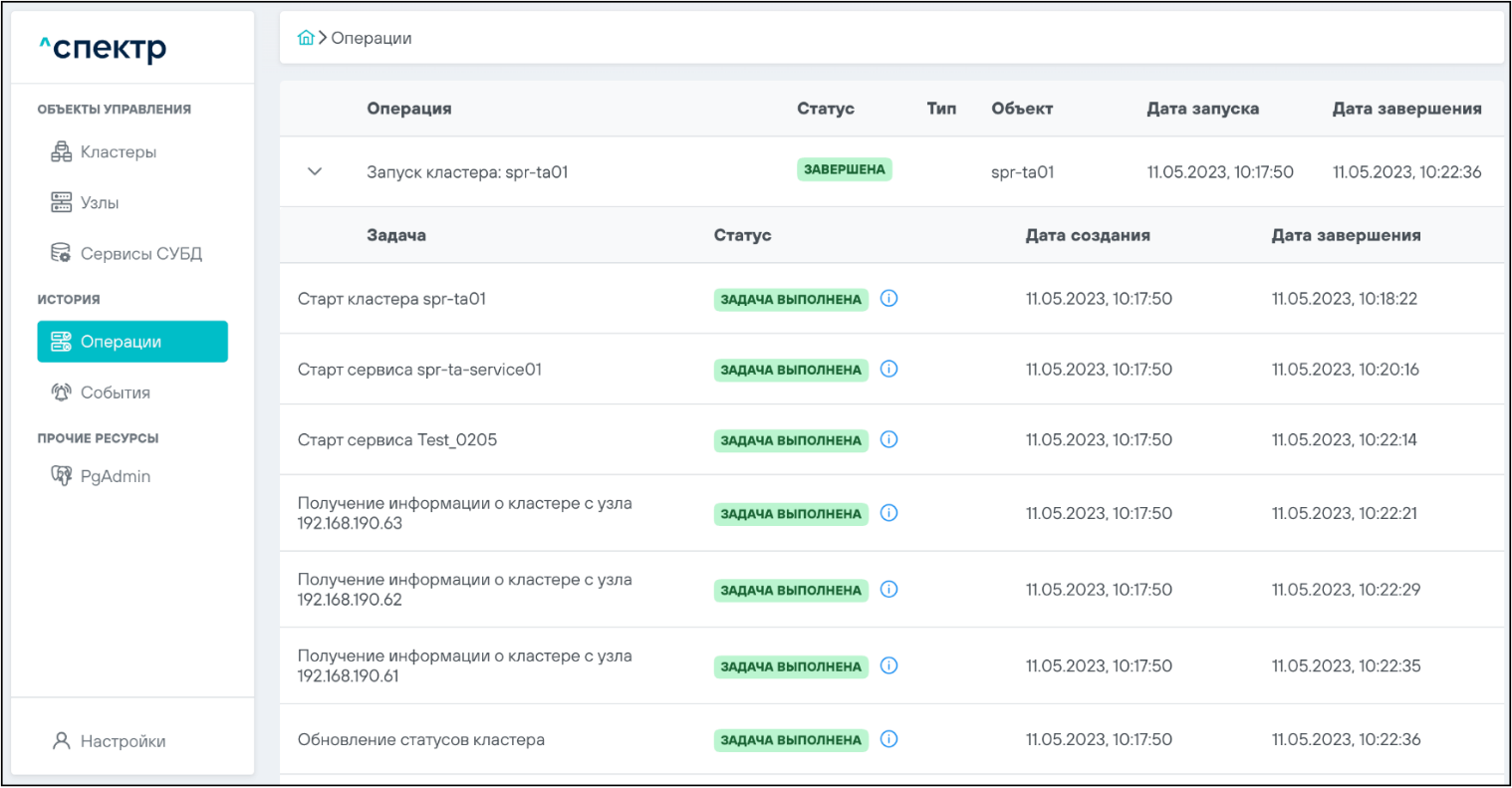
Task: Open PgAdmin elephant icon
Action: pyautogui.click(x=61, y=476)
